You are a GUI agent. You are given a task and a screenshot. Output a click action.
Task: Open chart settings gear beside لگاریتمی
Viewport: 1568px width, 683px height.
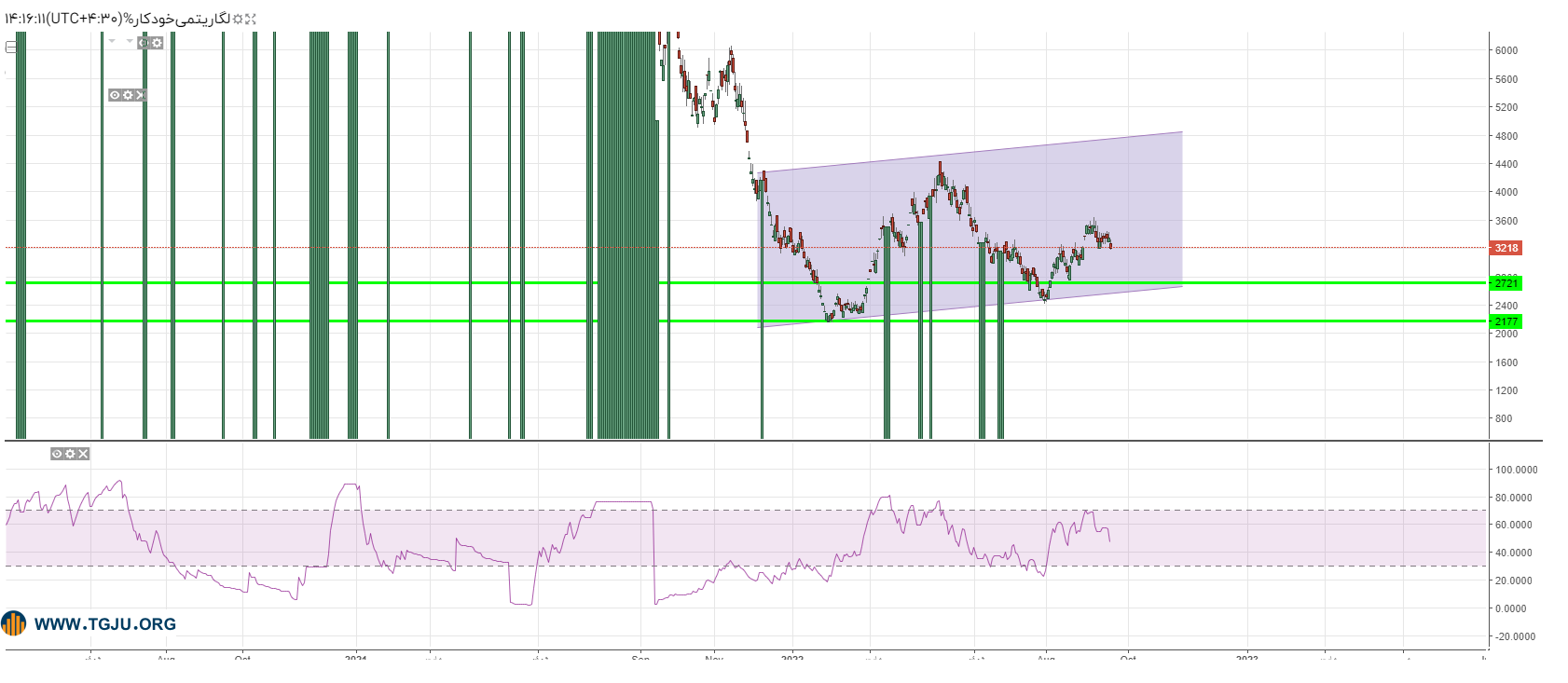tap(238, 19)
